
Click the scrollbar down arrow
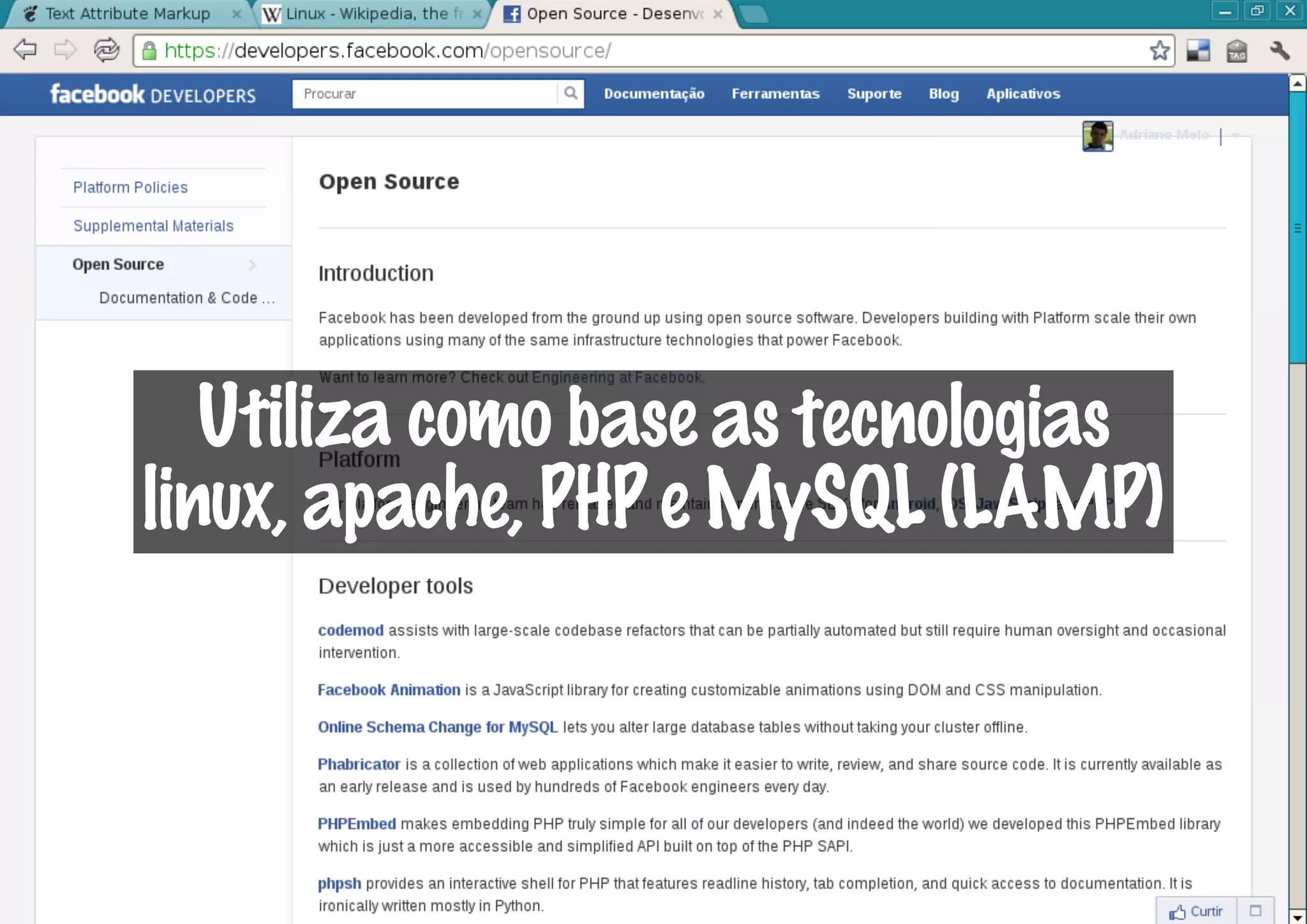tap(1297, 916)
